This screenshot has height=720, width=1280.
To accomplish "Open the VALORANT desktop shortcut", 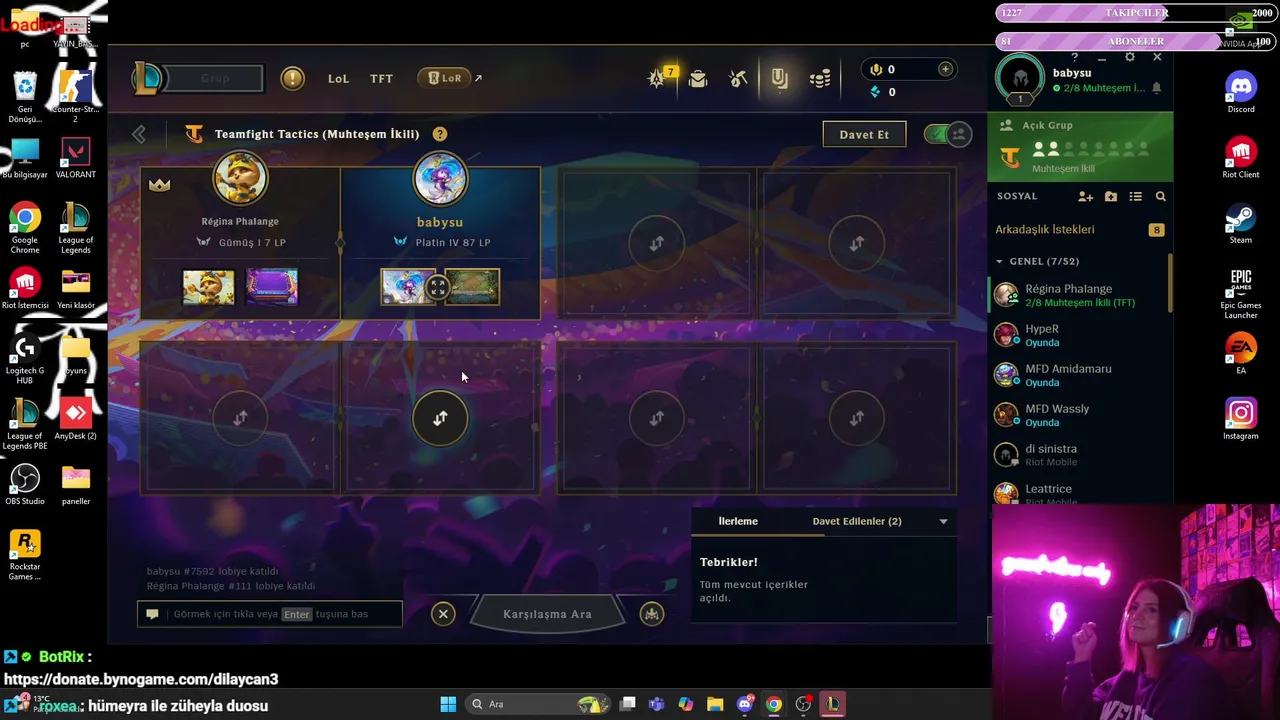I will pos(76,158).
